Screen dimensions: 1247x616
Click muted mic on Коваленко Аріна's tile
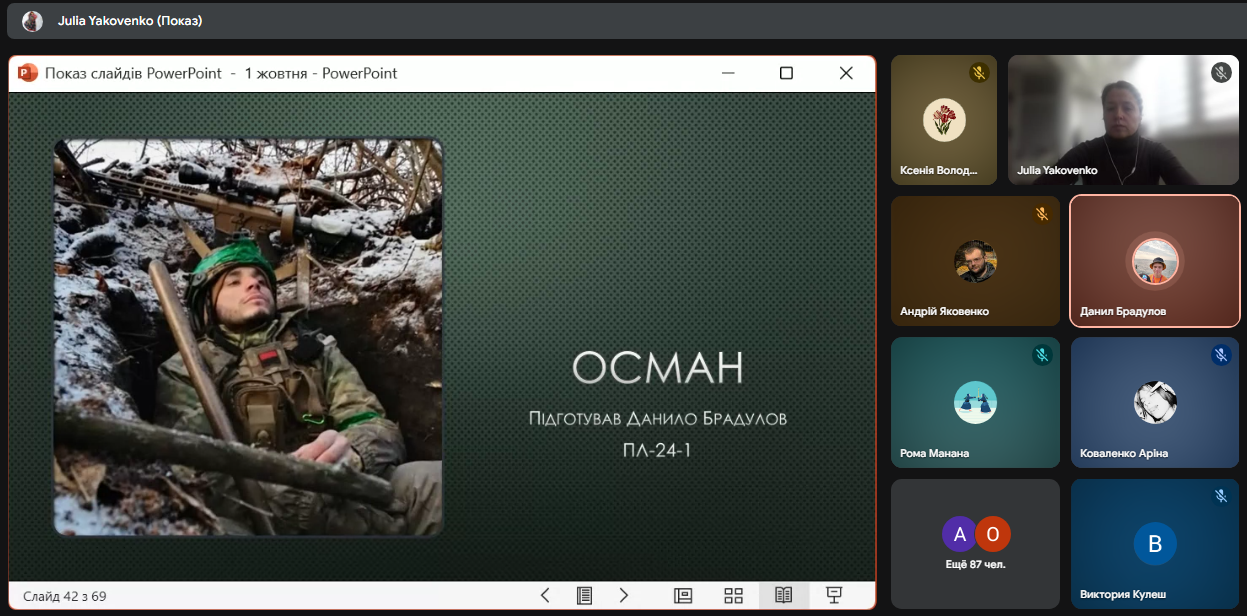(1221, 355)
